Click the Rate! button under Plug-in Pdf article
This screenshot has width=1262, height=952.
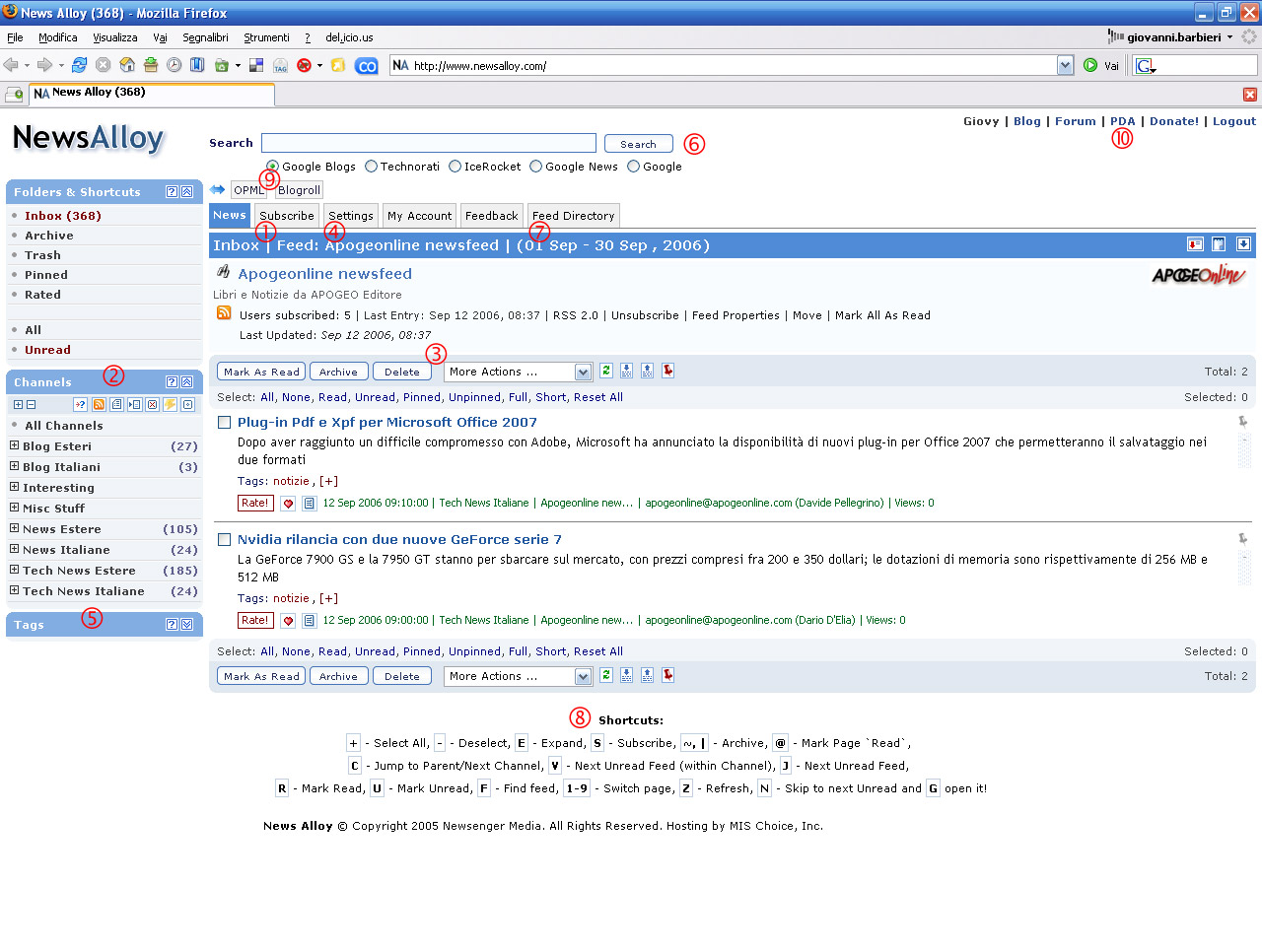tap(255, 503)
